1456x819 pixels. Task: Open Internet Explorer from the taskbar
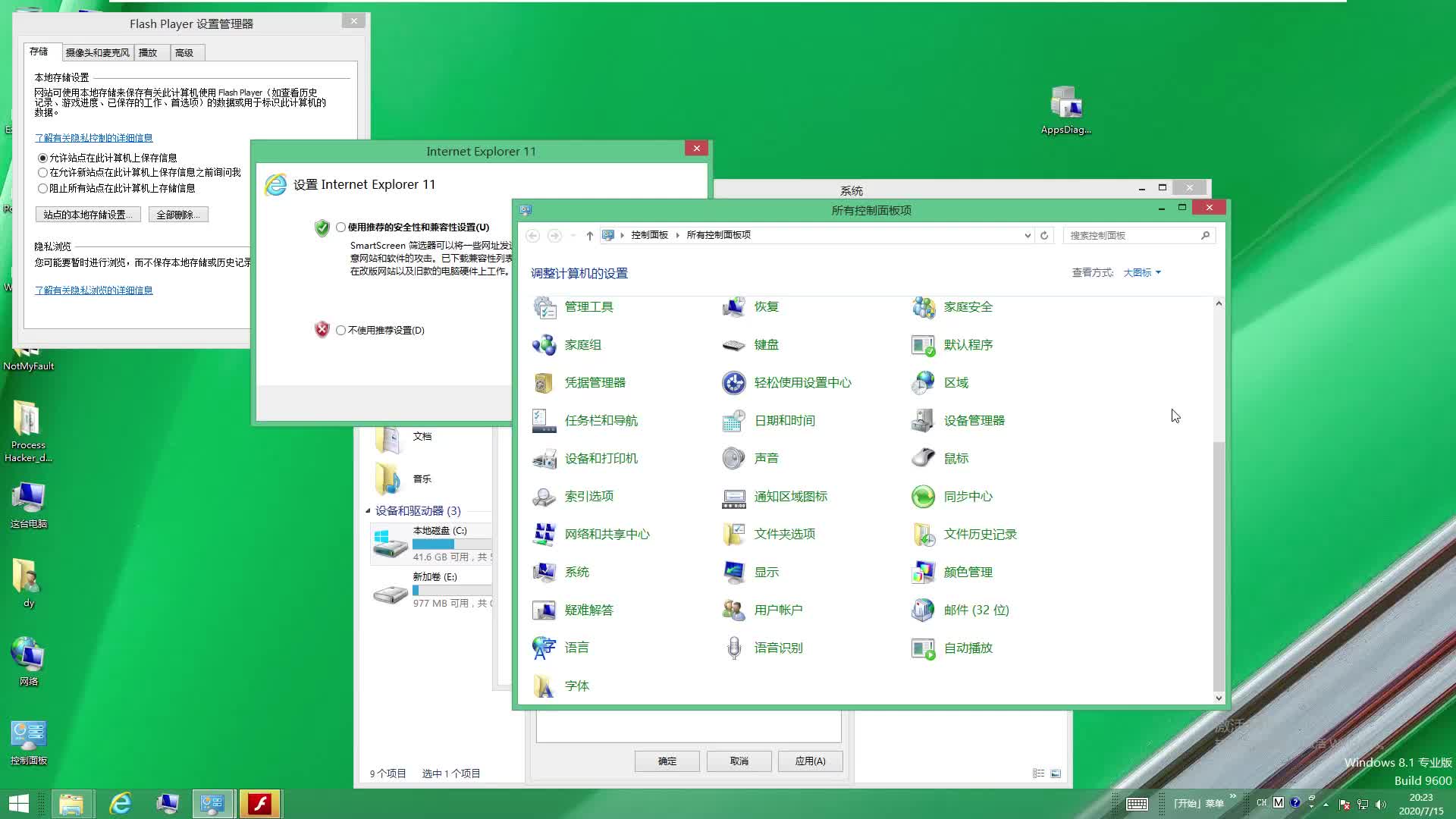(120, 804)
